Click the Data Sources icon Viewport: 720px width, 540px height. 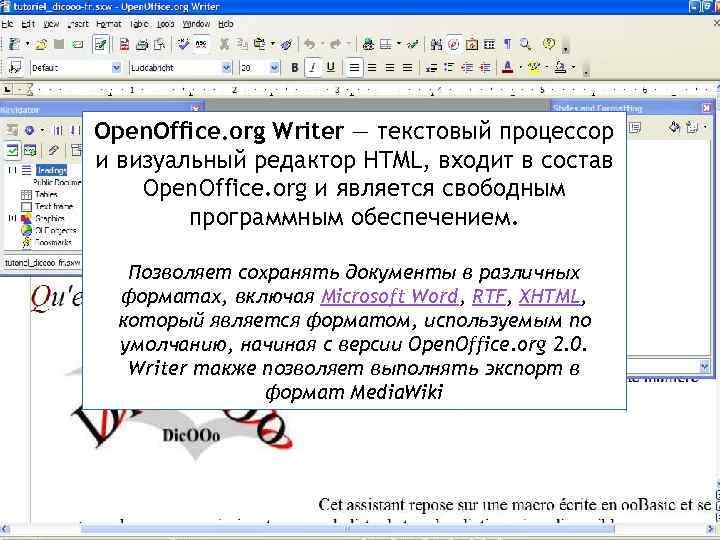pos(489,45)
